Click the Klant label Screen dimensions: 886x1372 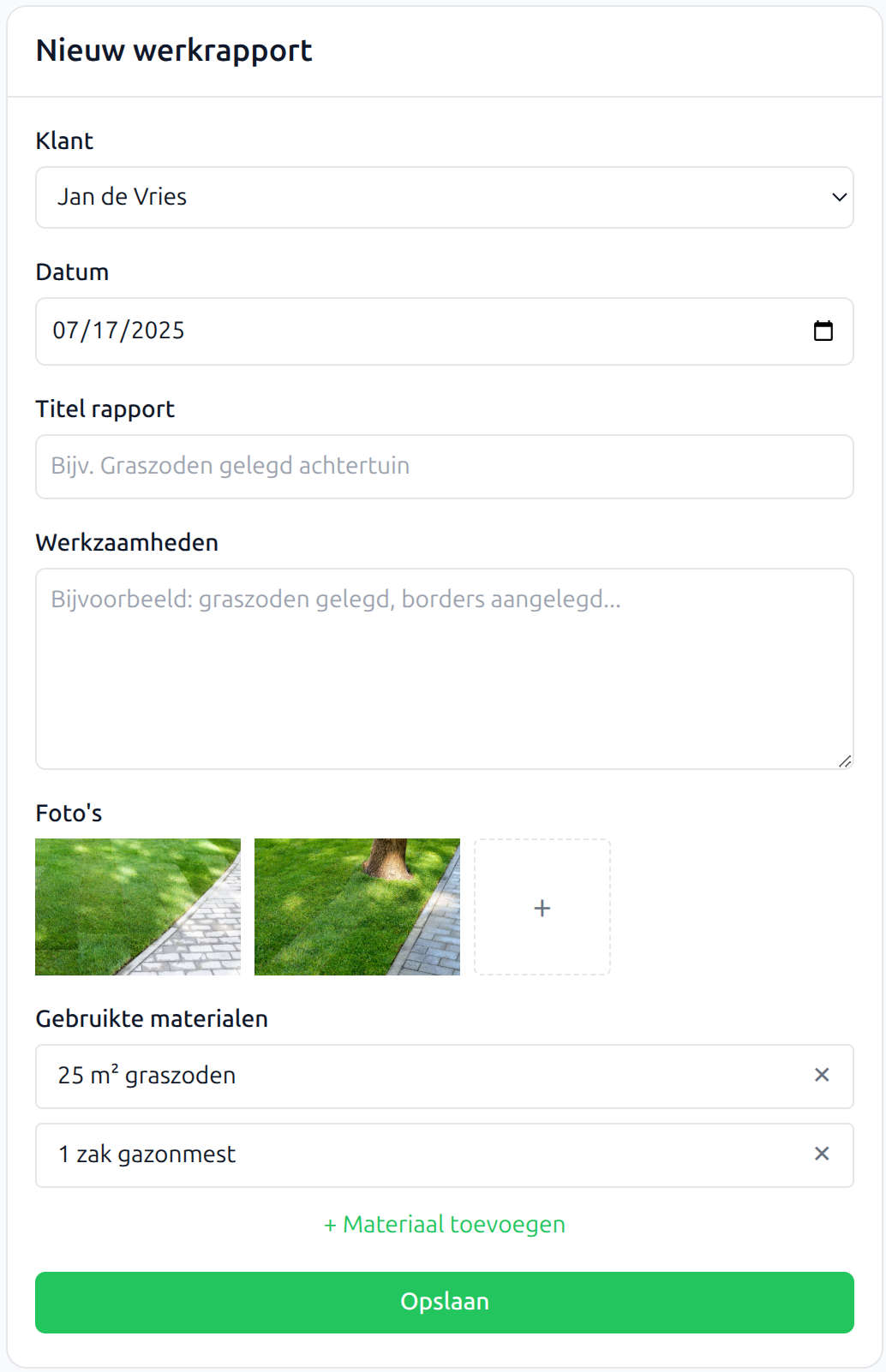click(64, 140)
